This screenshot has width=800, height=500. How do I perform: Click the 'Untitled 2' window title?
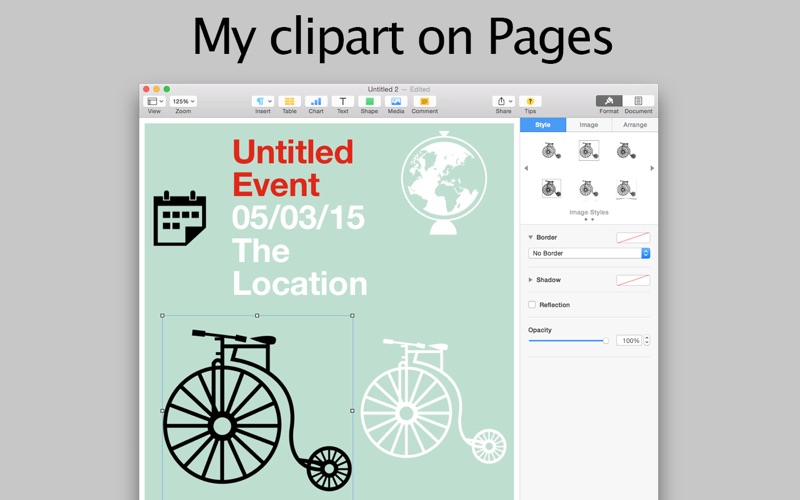click(383, 89)
